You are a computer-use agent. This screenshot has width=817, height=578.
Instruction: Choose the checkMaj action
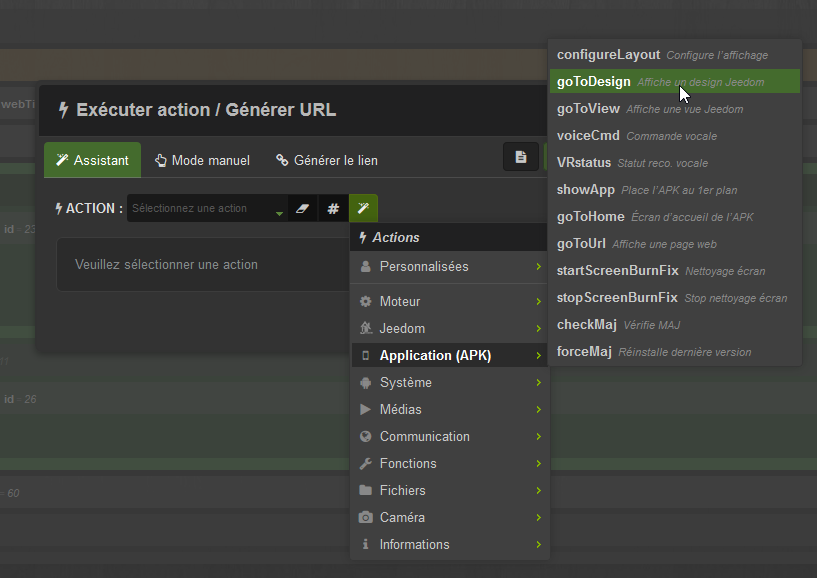click(675, 325)
